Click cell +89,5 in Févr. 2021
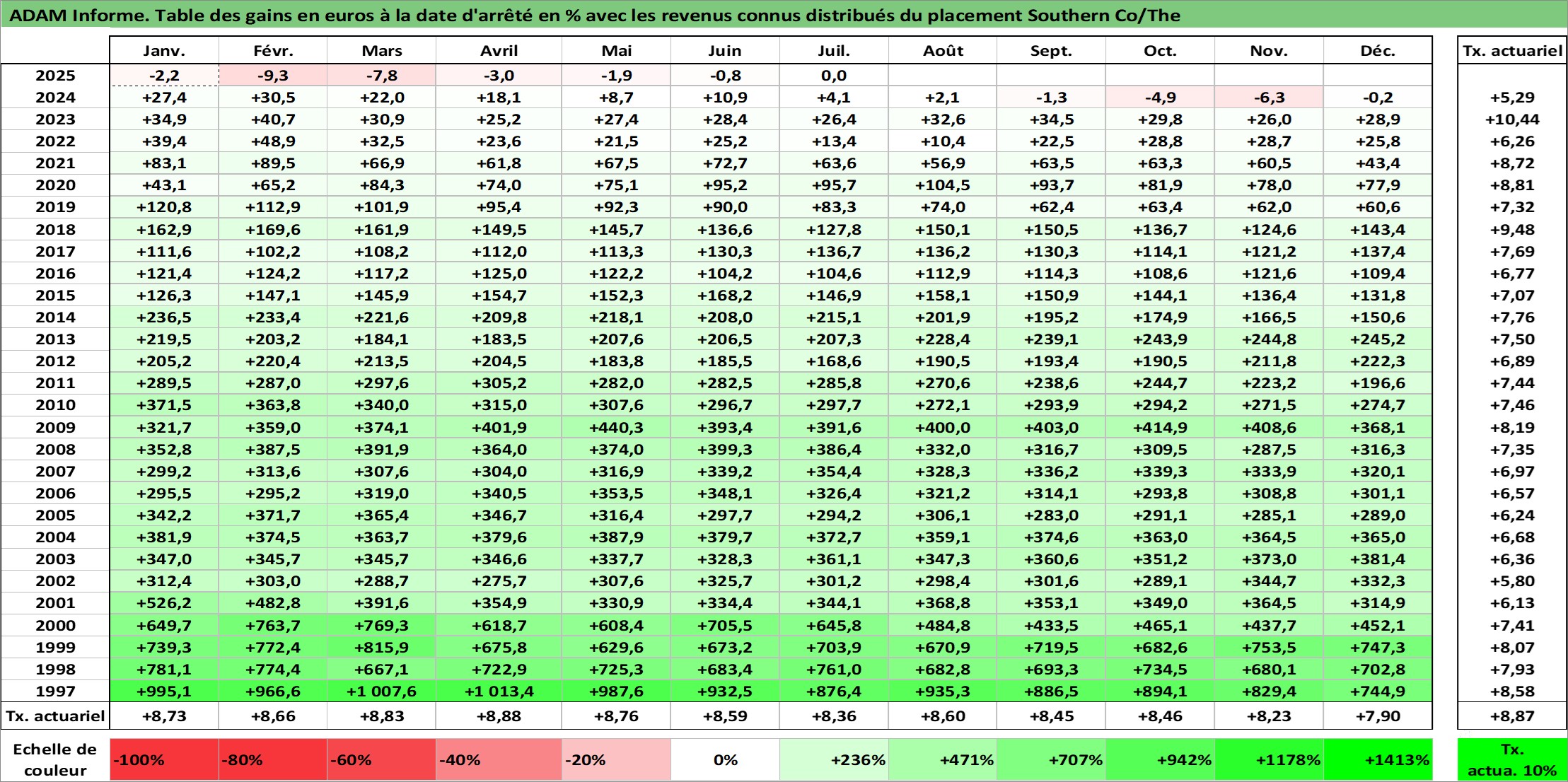The width and height of the screenshot is (1568, 782). (x=273, y=163)
